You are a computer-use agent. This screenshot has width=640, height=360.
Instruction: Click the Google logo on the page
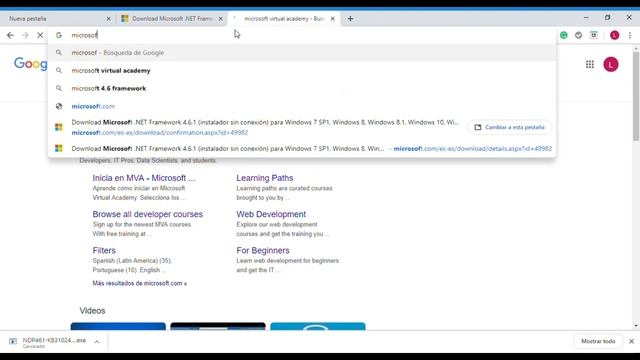pyautogui.click(x=31, y=64)
